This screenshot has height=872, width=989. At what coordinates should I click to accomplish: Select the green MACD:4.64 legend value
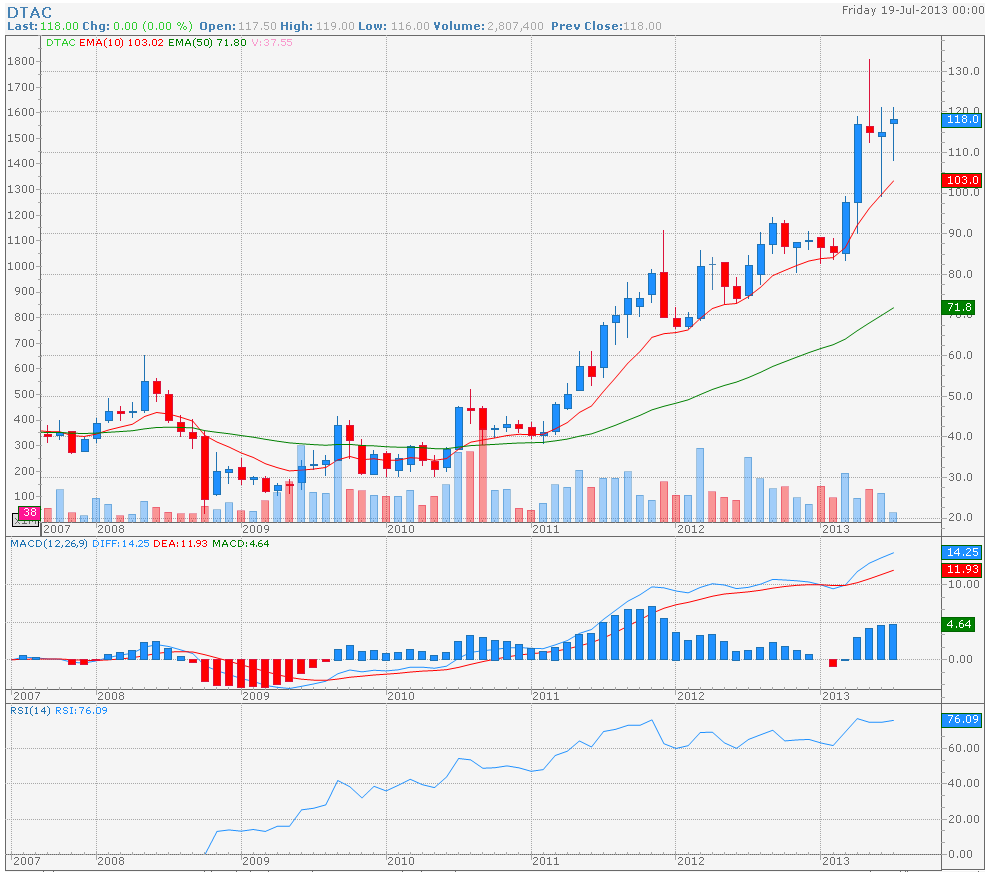pos(240,544)
